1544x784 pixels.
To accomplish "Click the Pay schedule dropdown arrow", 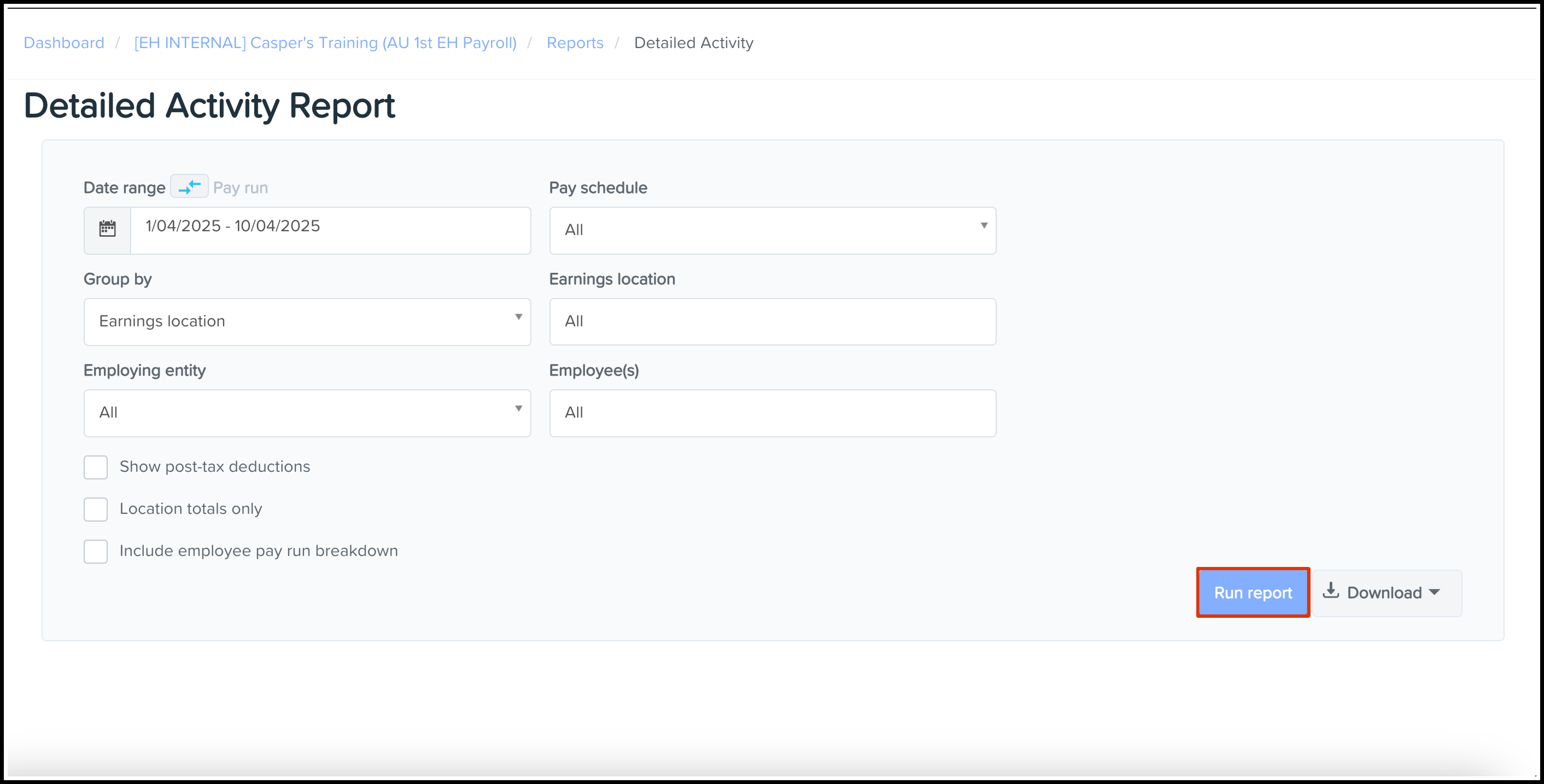I will (x=984, y=226).
